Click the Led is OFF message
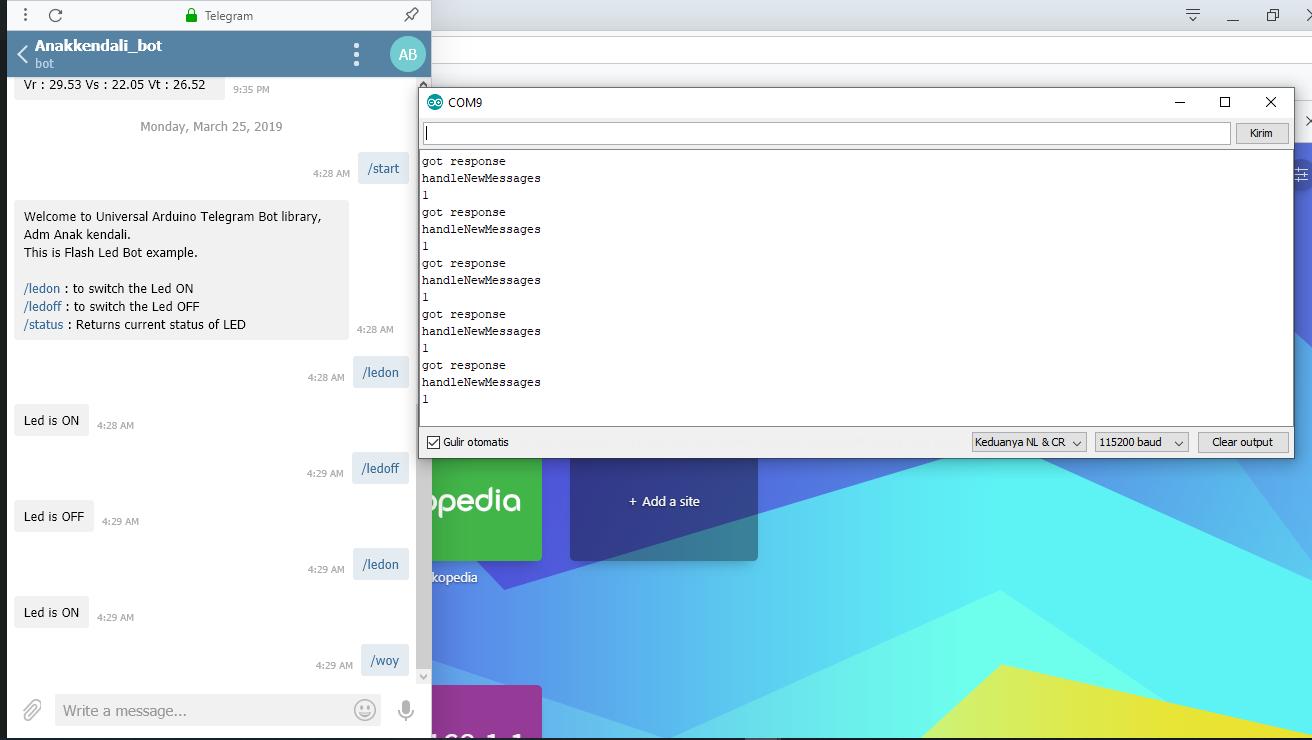Screen dimensions: 1312x740 click(54, 516)
